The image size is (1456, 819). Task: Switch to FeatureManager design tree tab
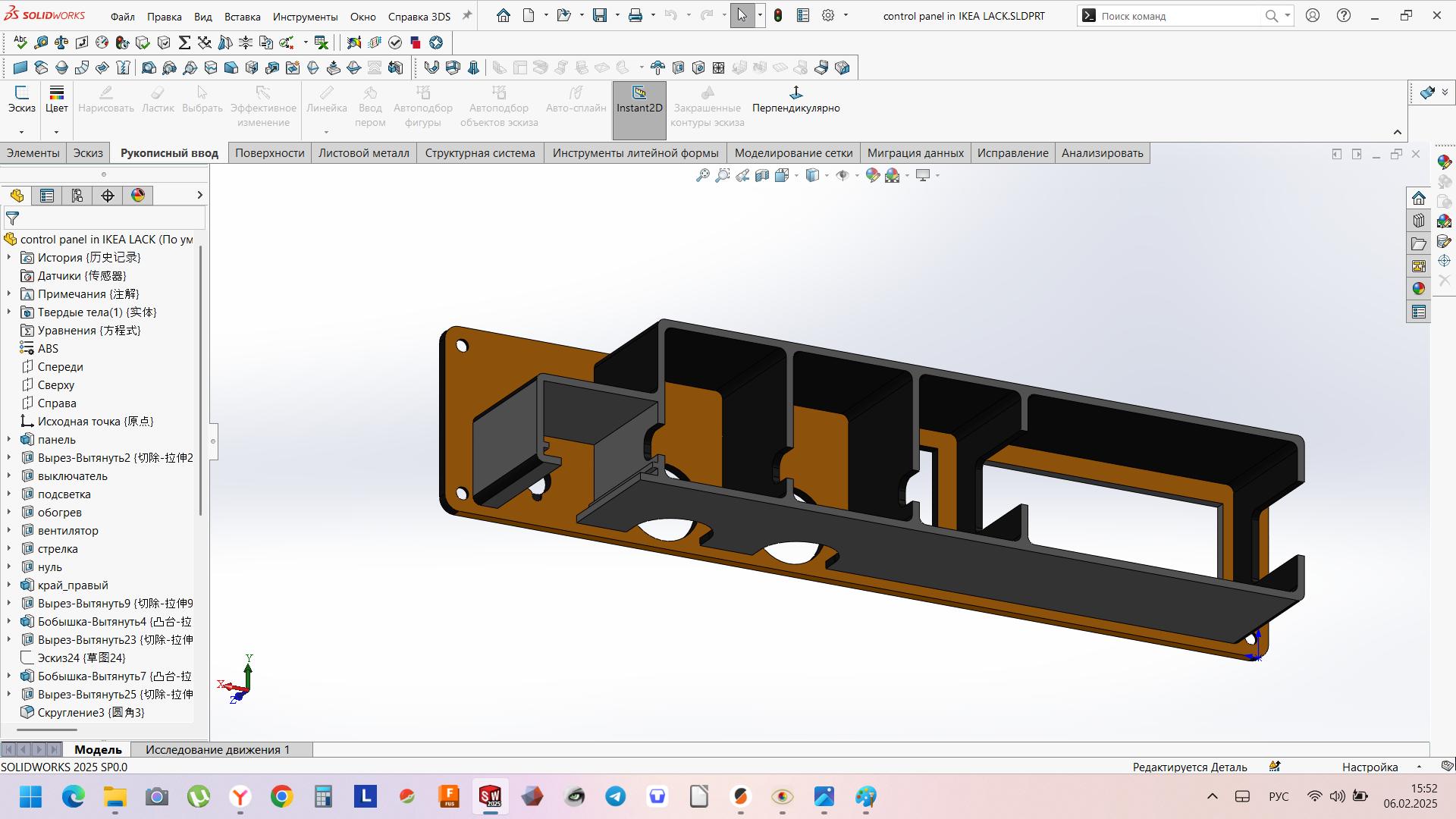pos(17,196)
